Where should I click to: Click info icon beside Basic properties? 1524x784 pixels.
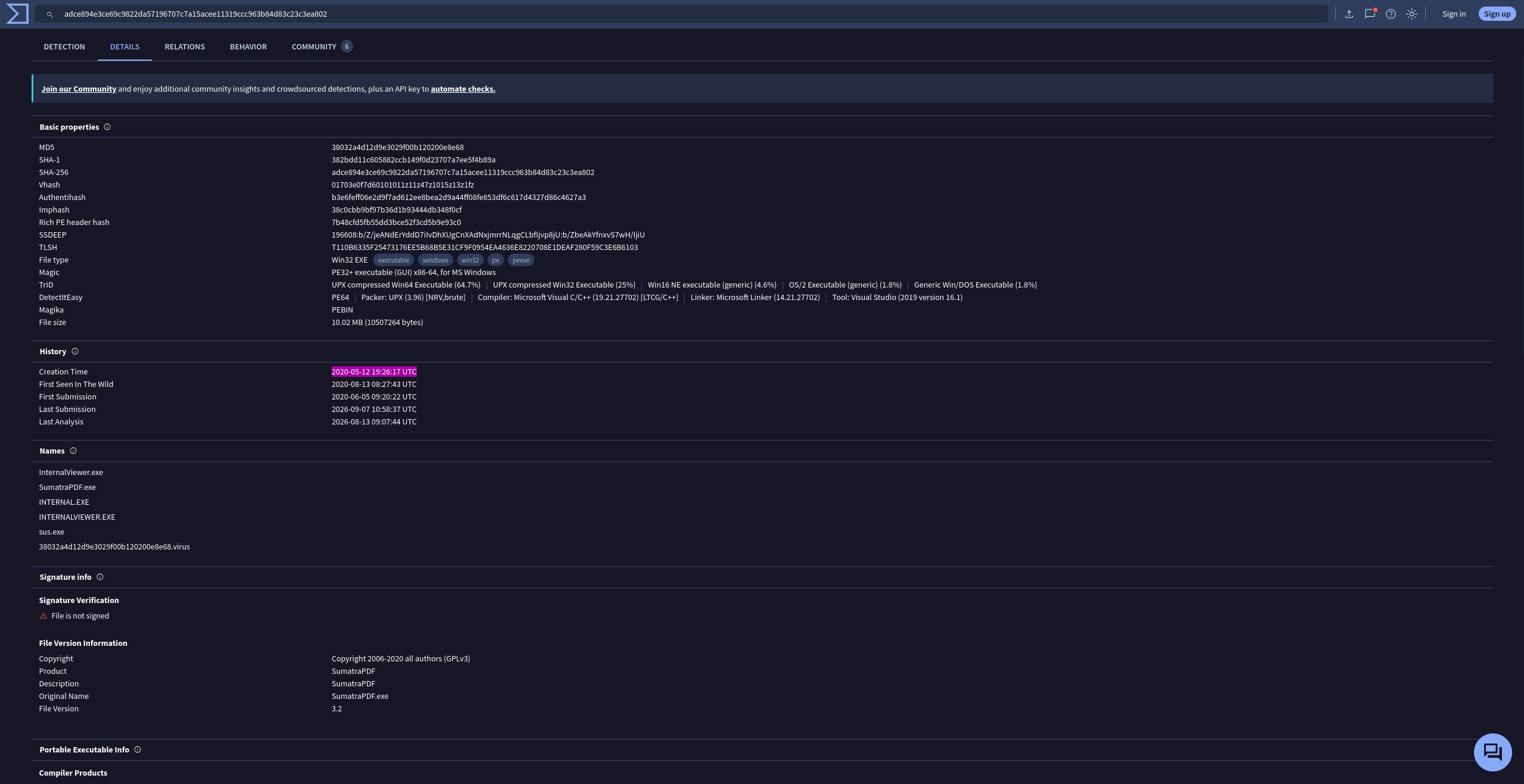(x=107, y=127)
